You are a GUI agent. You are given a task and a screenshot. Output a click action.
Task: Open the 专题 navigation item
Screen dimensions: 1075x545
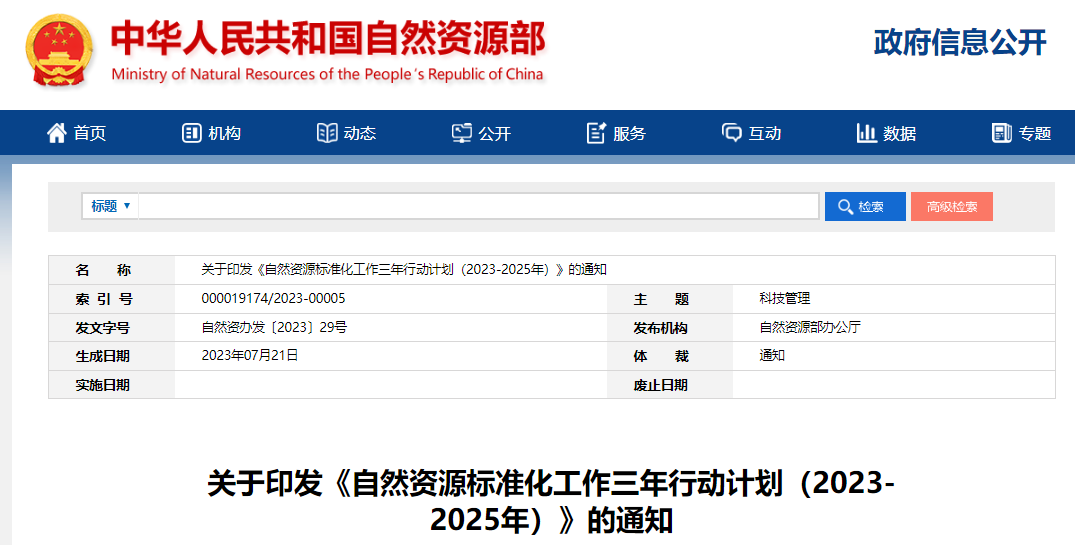[1022, 133]
